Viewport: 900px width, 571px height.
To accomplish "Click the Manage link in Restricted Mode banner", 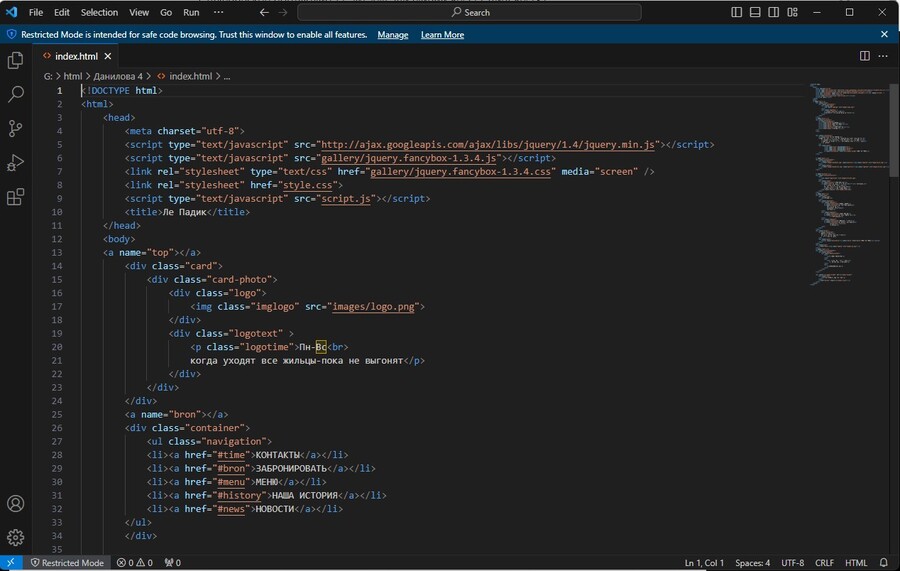I will click(x=392, y=34).
